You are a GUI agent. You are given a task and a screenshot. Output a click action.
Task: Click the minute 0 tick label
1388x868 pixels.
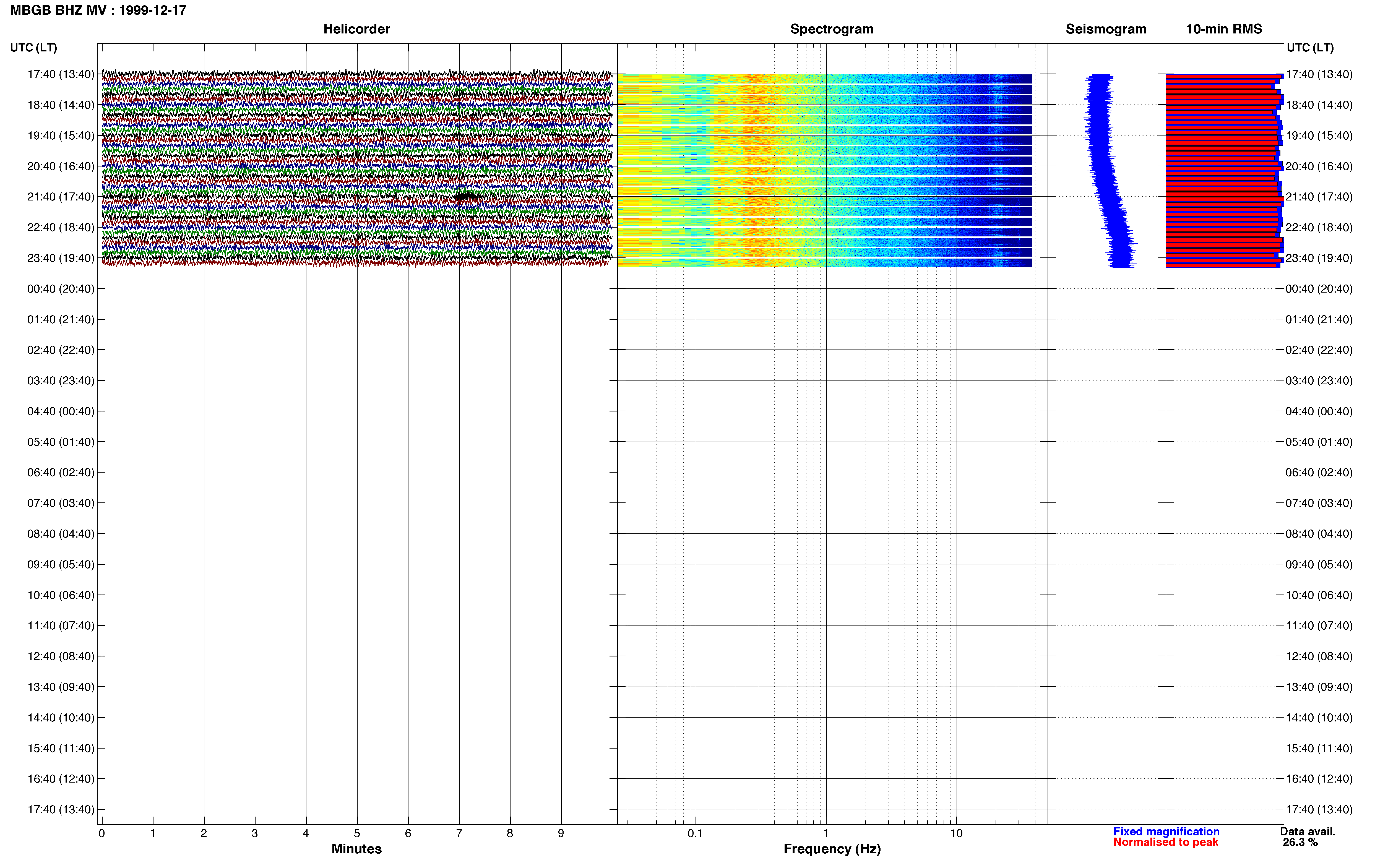[101, 833]
